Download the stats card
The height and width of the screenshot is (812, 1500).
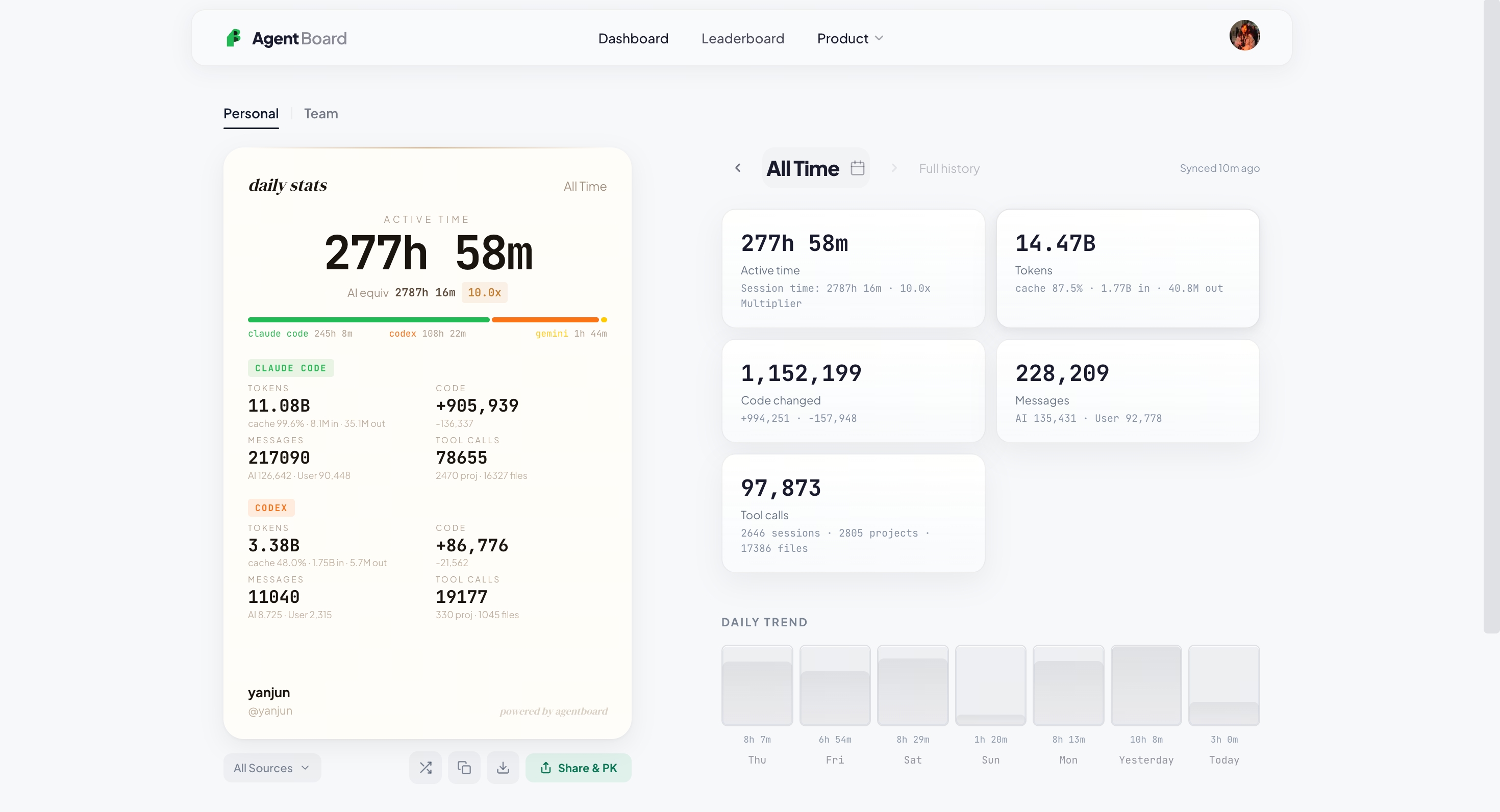[x=503, y=768]
